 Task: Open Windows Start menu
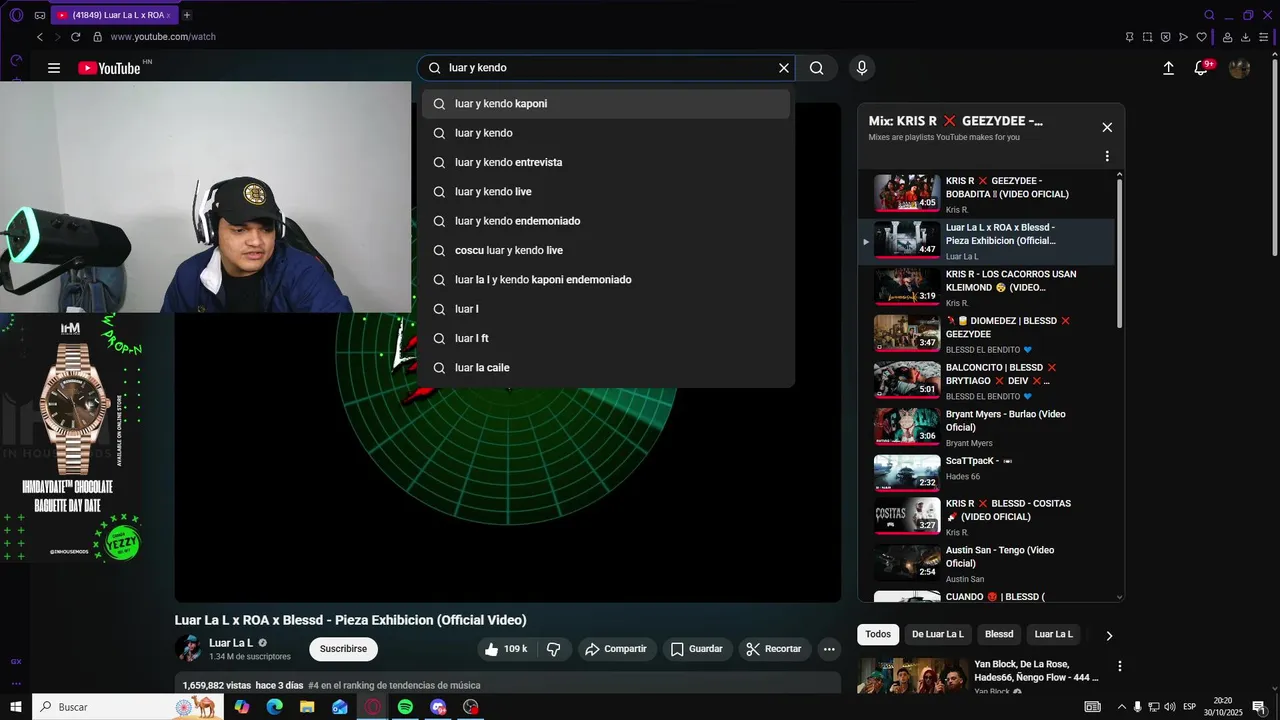pos(16,707)
